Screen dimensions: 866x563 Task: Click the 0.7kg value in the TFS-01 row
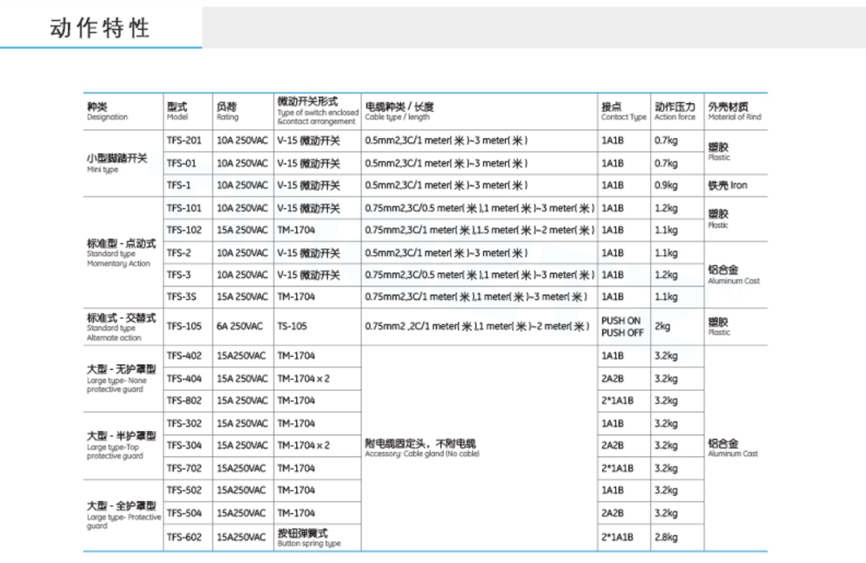pyautogui.click(x=666, y=164)
